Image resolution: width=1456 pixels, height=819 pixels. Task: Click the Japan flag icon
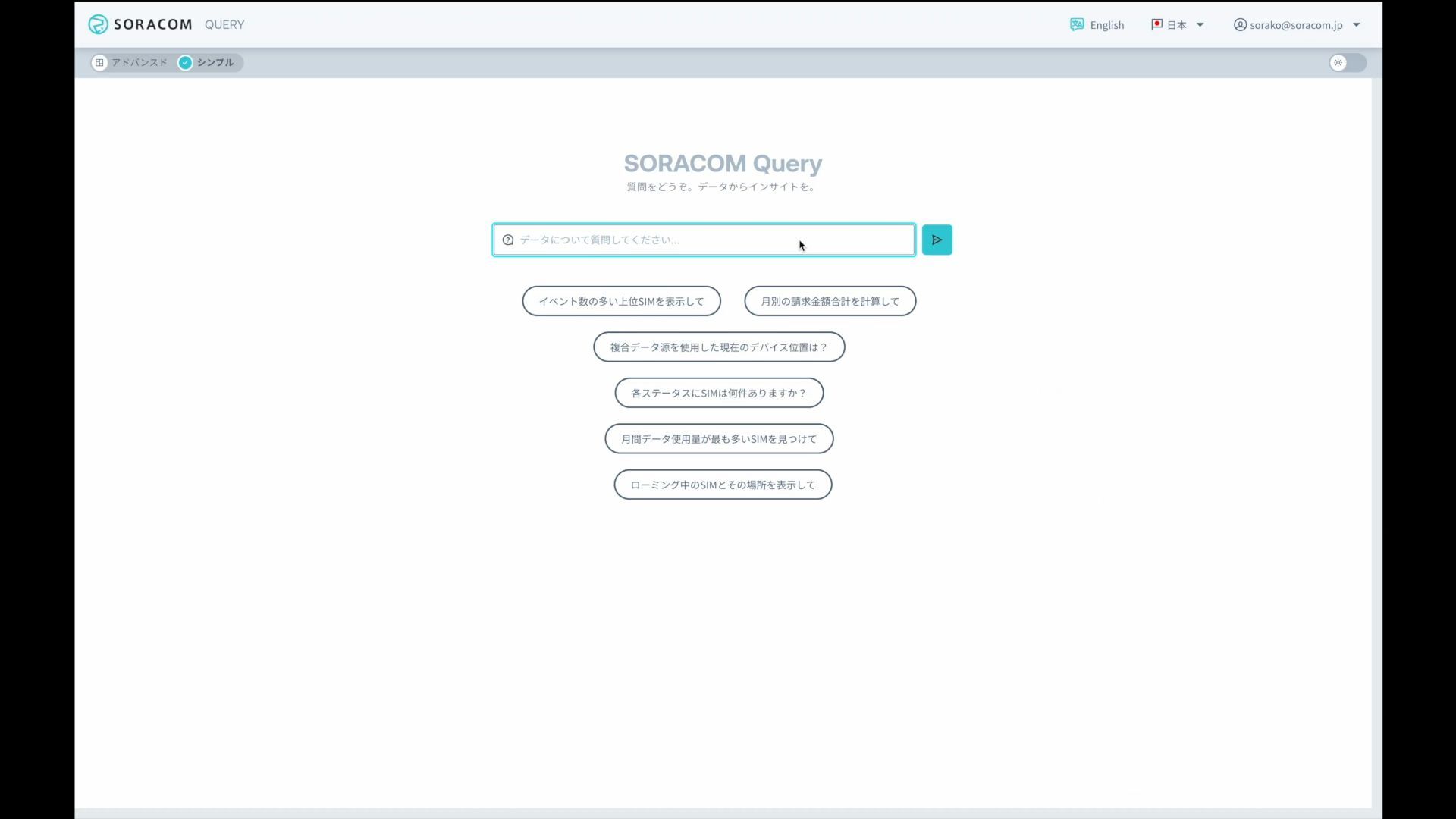[x=1156, y=24]
